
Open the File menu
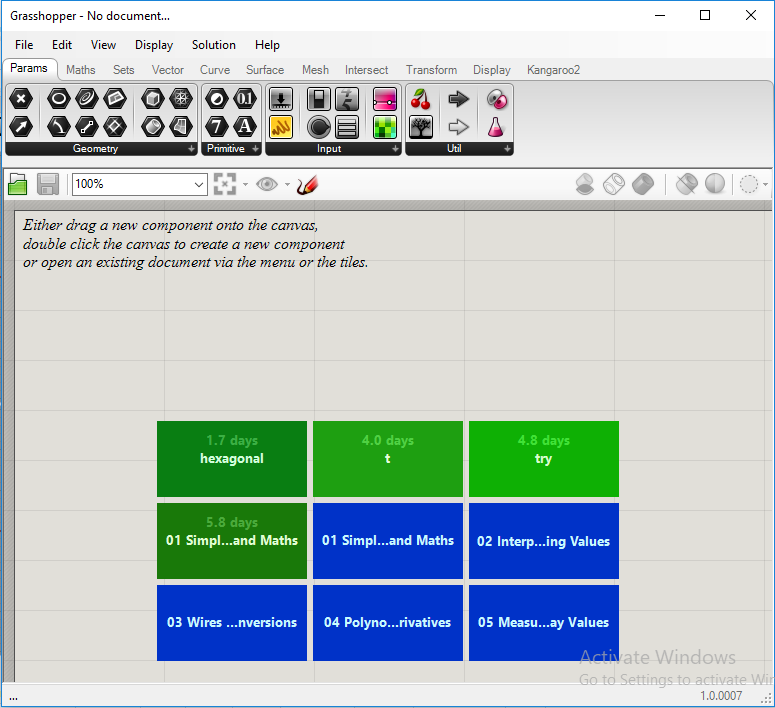[24, 45]
